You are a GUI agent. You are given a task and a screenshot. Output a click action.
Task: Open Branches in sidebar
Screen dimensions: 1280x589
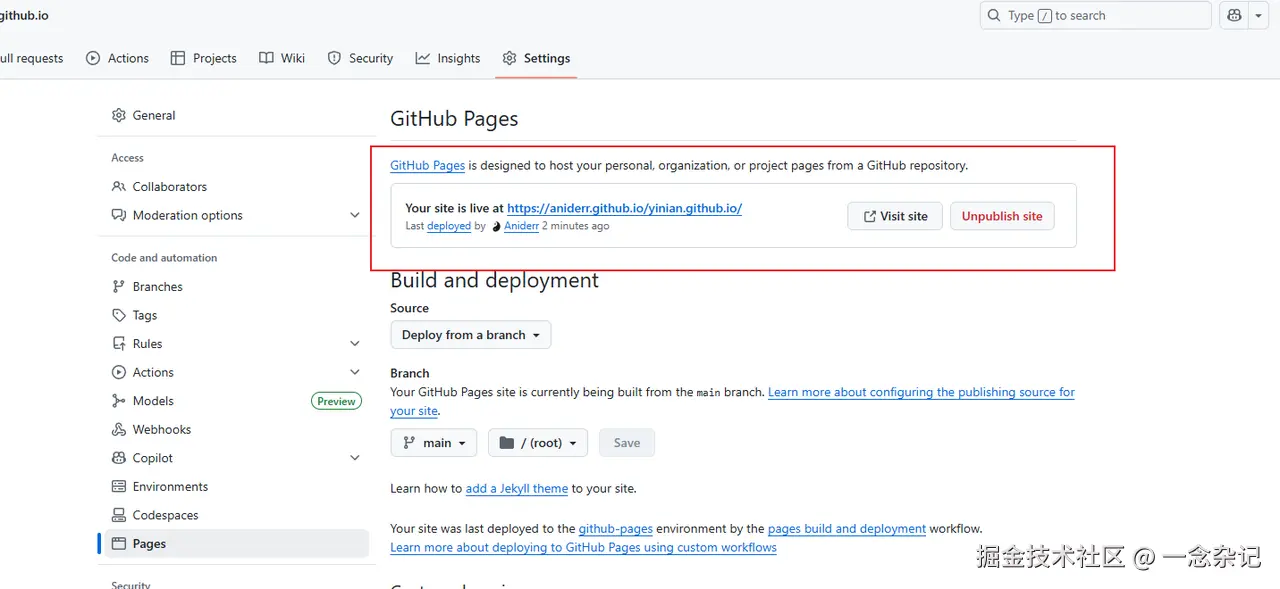(236, 286)
